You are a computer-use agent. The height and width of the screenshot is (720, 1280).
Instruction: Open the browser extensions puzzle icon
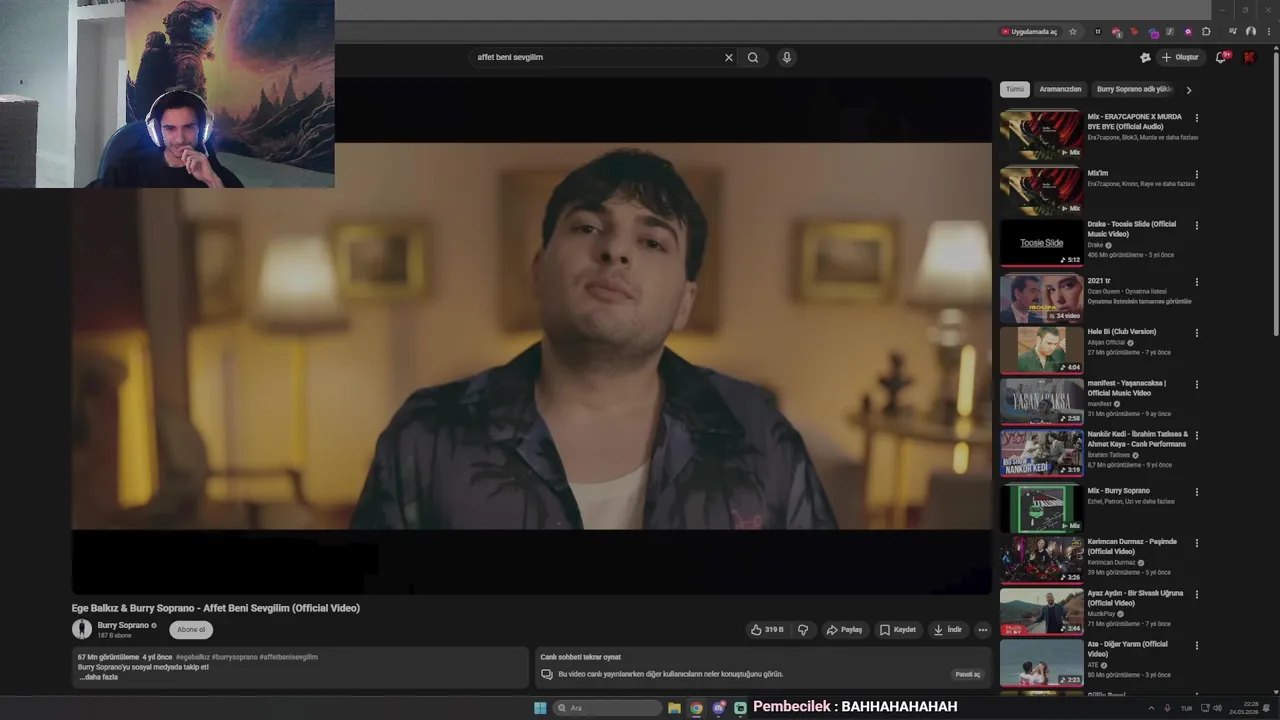click(x=1206, y=32)
